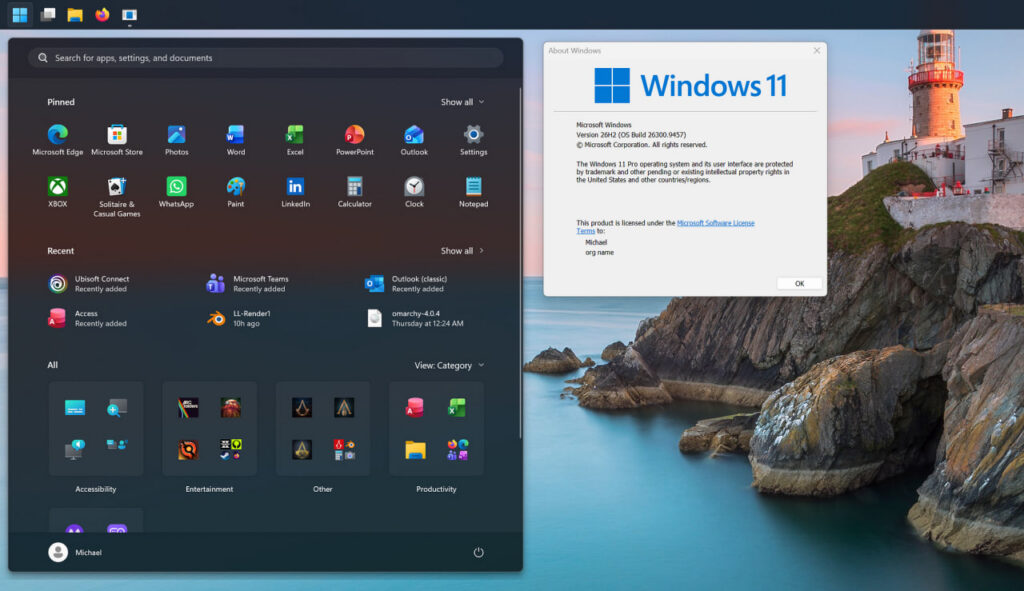
Task: Open recently added Ubisoft Connect
Action: point(89,283)
